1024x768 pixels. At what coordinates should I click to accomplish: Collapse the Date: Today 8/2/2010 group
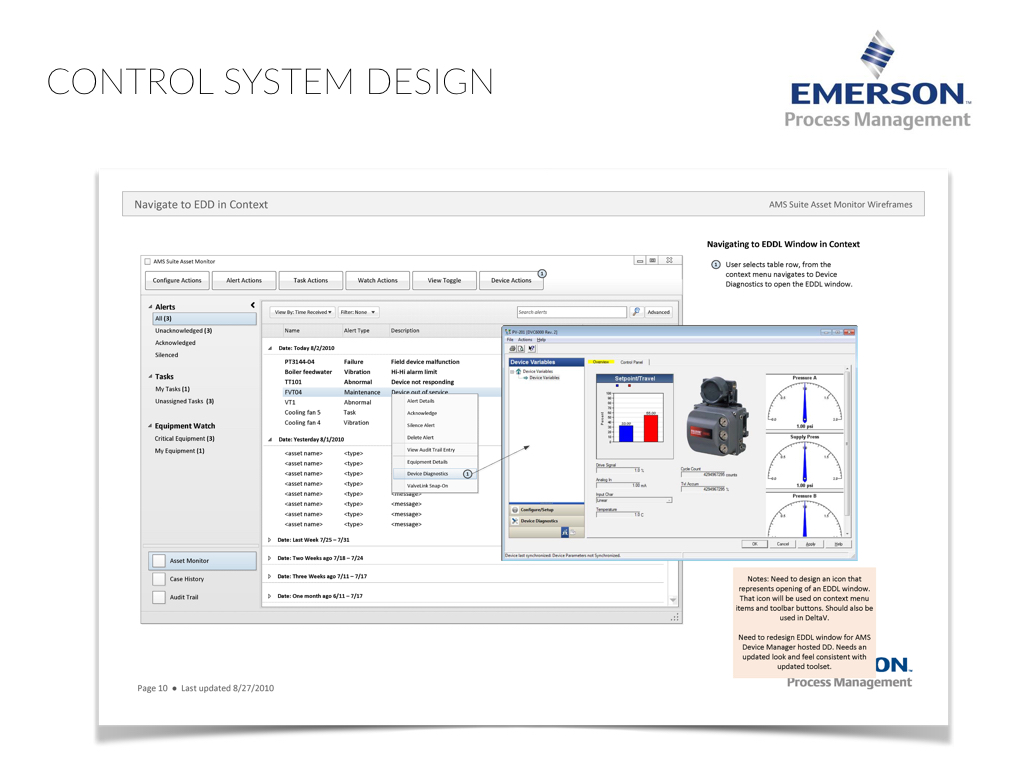[x=270, y=348]
